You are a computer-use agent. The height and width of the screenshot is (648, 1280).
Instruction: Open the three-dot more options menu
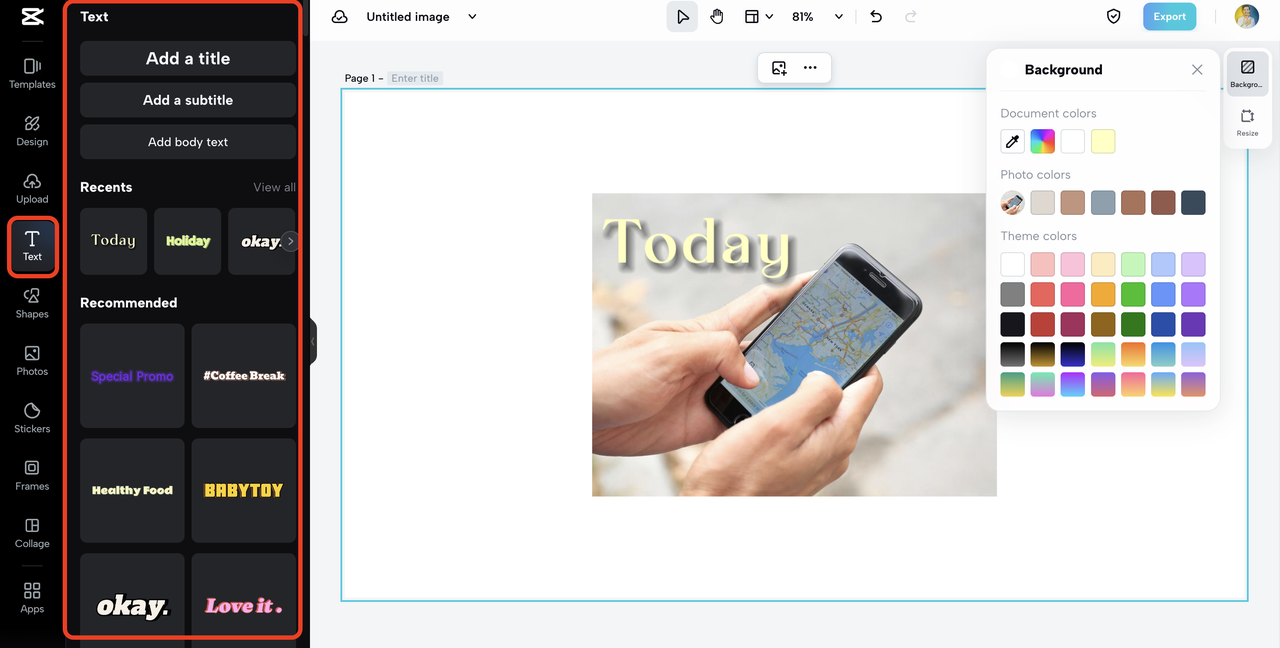(x=810, y=68)
